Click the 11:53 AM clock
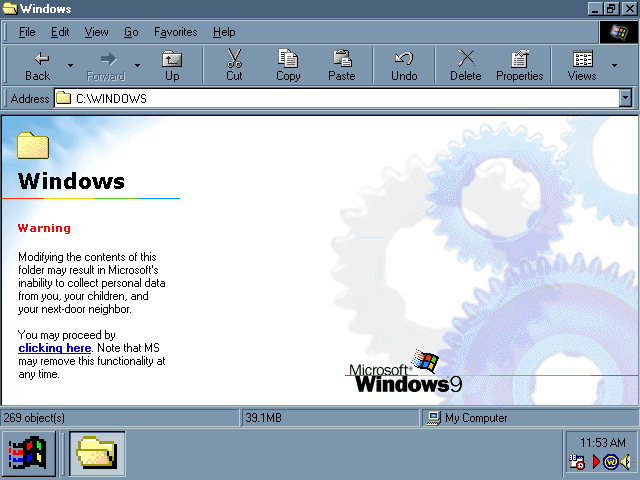The width and height of the screenshot is (640, 480). coord(603,442)
